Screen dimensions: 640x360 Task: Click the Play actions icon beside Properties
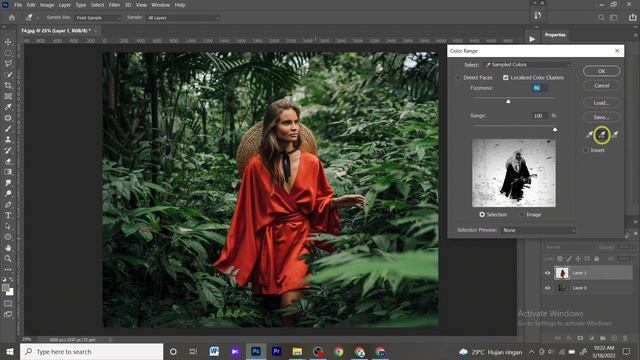pos(532,39)
